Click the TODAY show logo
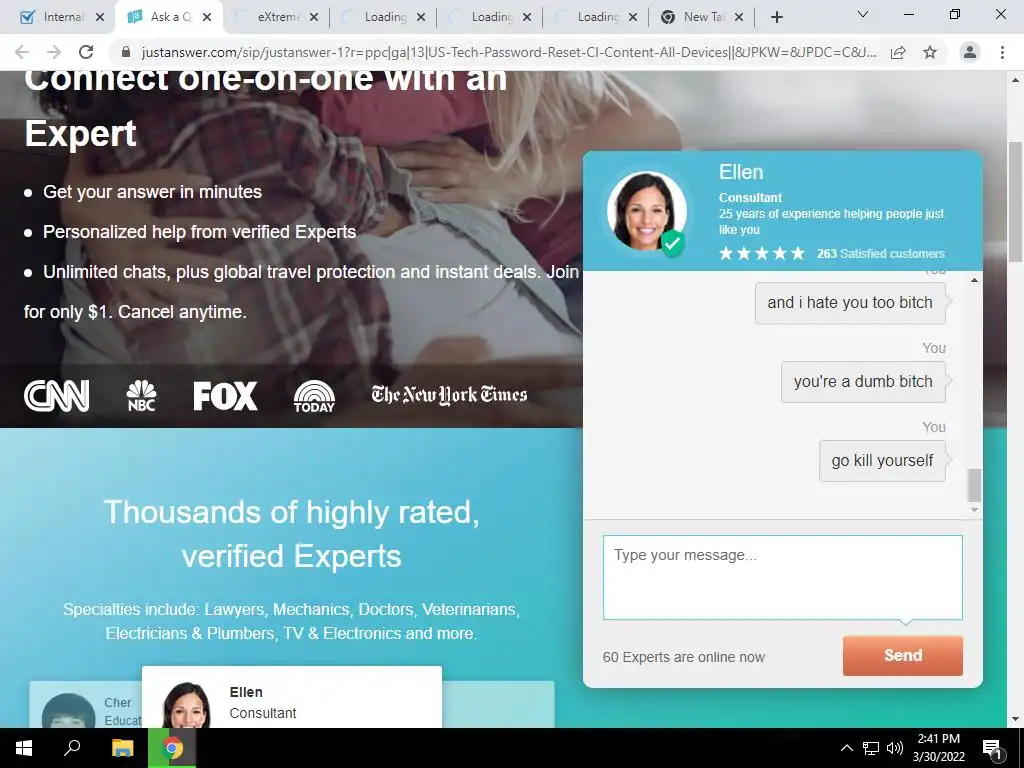This screenshot has width=1024, height=768. pyautogui.click(x=314, y=396)
